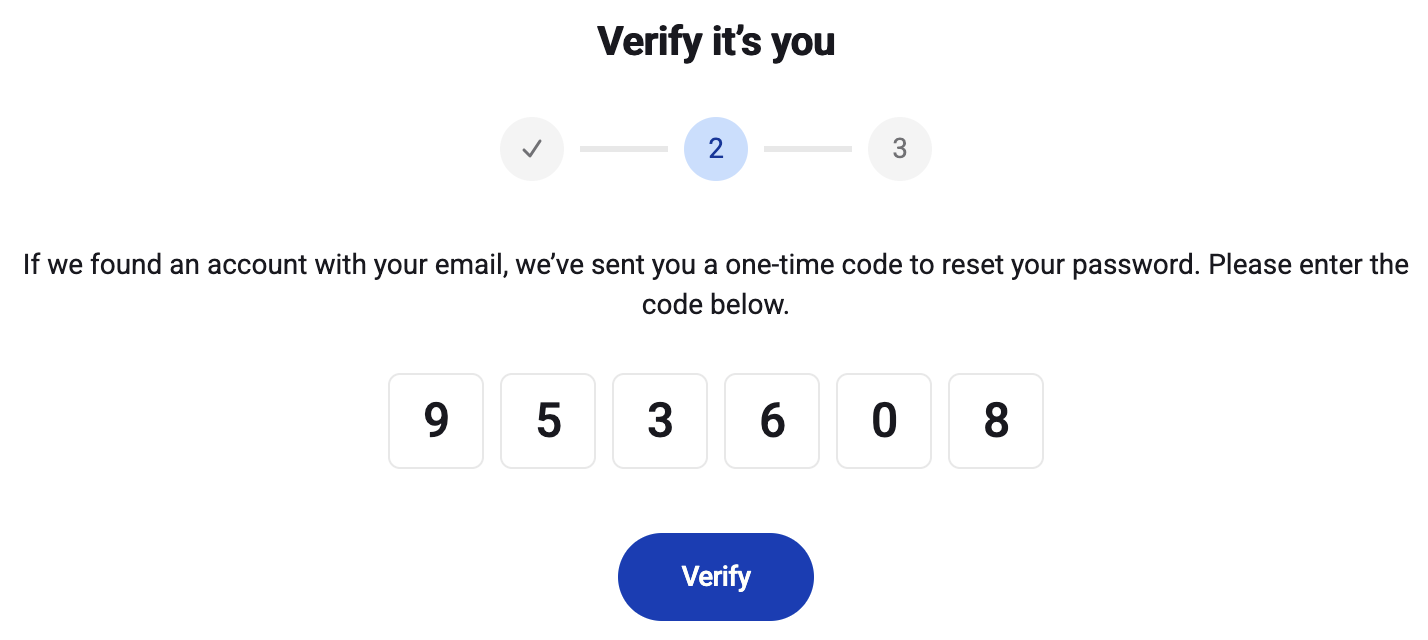Click the "Verify it's you" heading

coord(716,42)
